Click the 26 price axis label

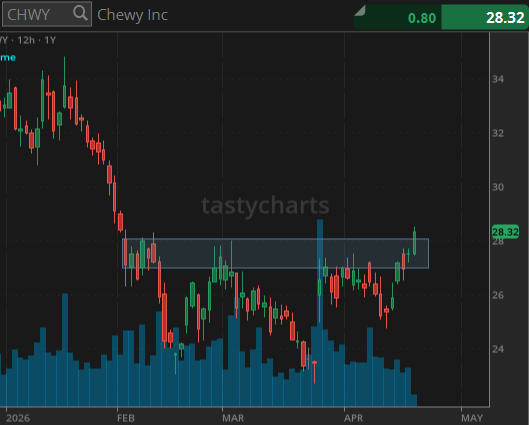tap(498, 295)
